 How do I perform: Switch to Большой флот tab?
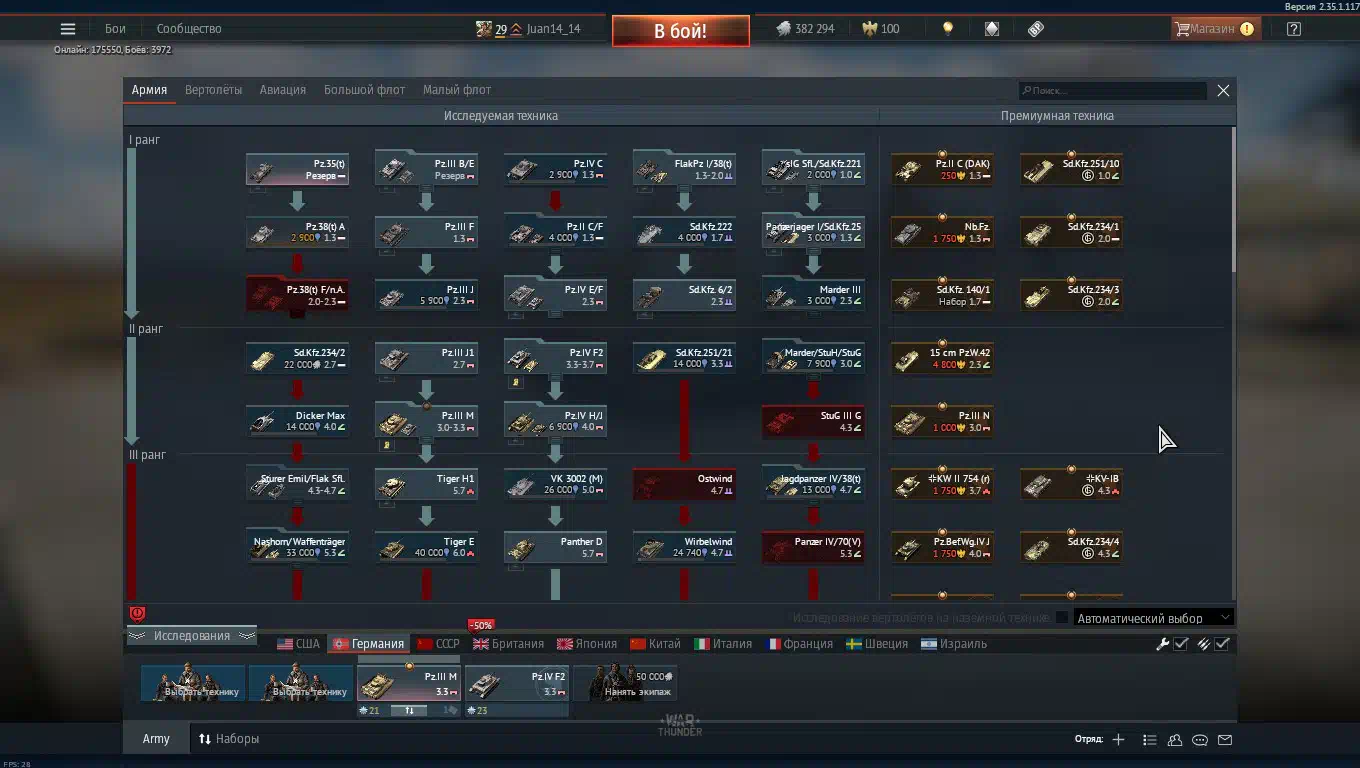tap(364, 90)
